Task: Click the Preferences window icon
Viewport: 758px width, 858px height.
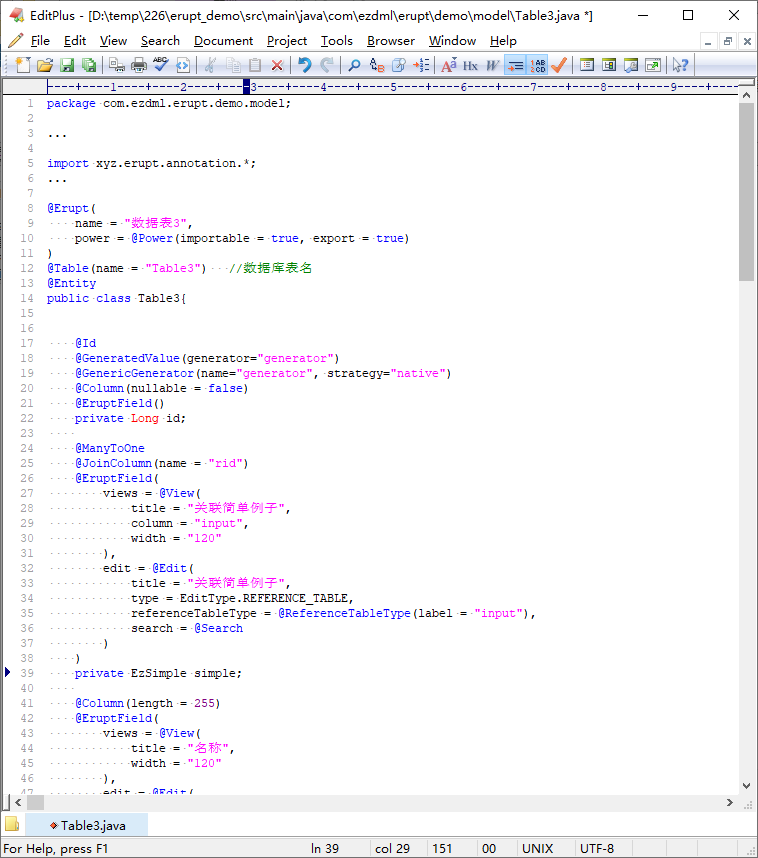Action: tap(631, 65)
